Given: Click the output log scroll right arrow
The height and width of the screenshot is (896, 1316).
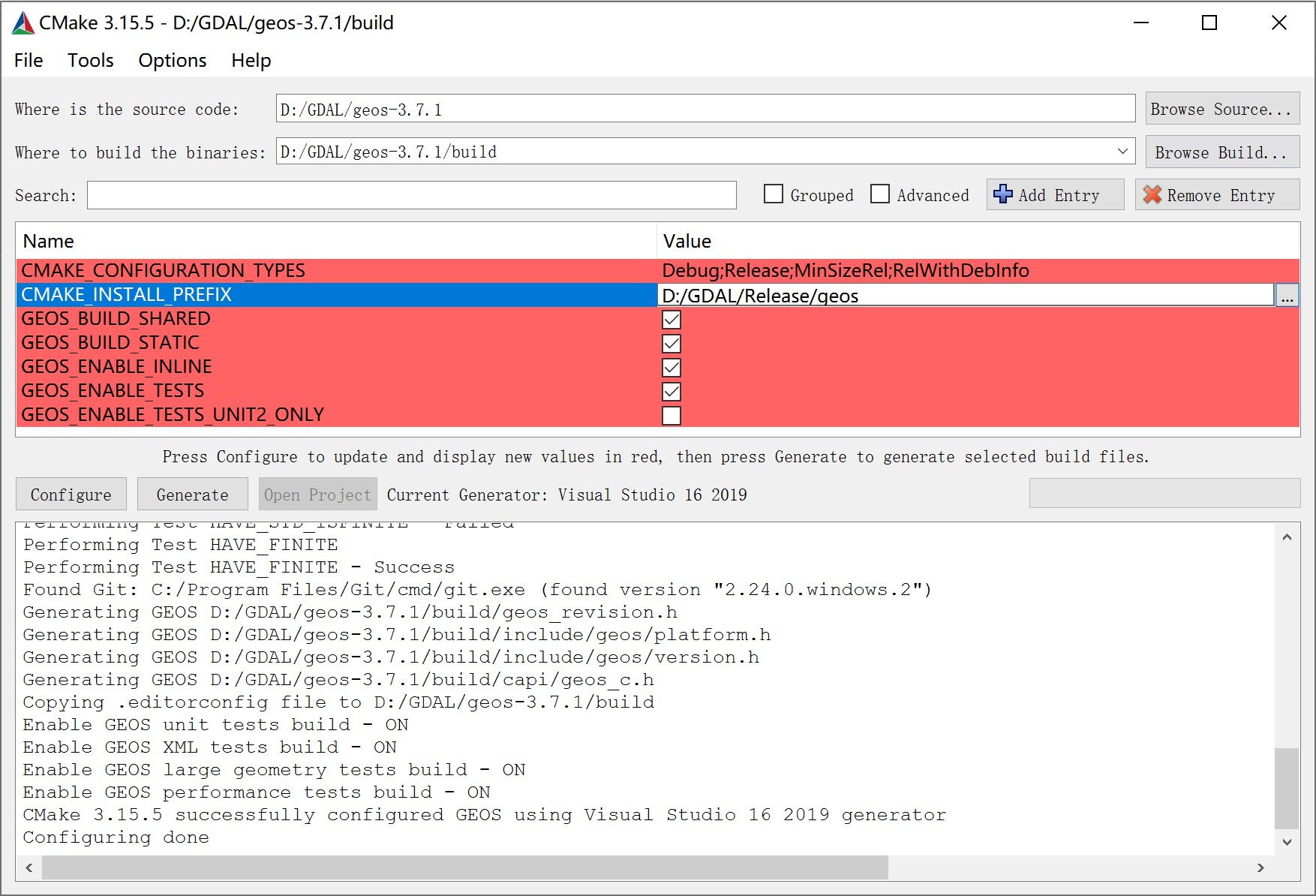Looking at the screenshot, I should [1260, 867].
